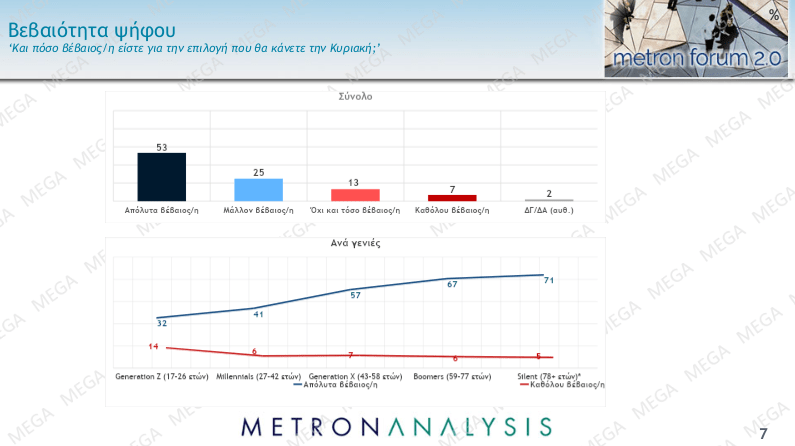Click the percent symbol in the top corner
This screenshot has height=446, width=795.
coord(774,14)
